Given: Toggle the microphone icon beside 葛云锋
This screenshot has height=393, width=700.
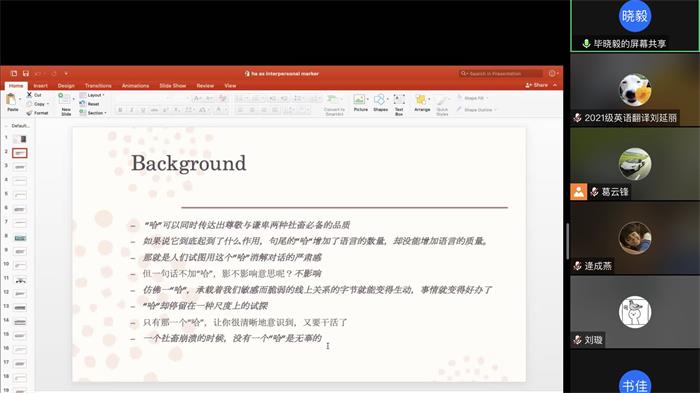Looking at the screenshot, I should pyautogui.click(x=594, y=192).
